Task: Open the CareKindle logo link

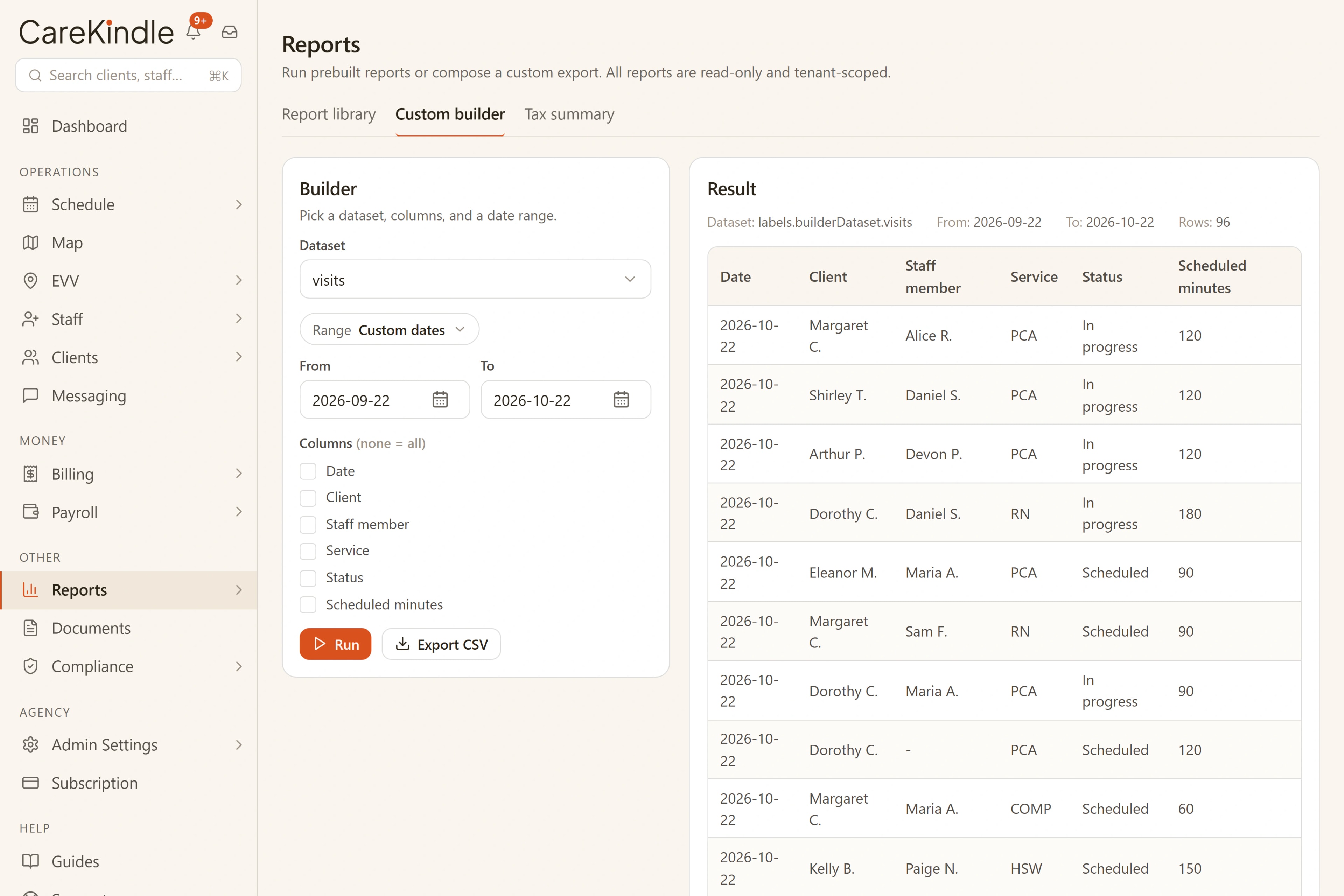Action: 96,31
